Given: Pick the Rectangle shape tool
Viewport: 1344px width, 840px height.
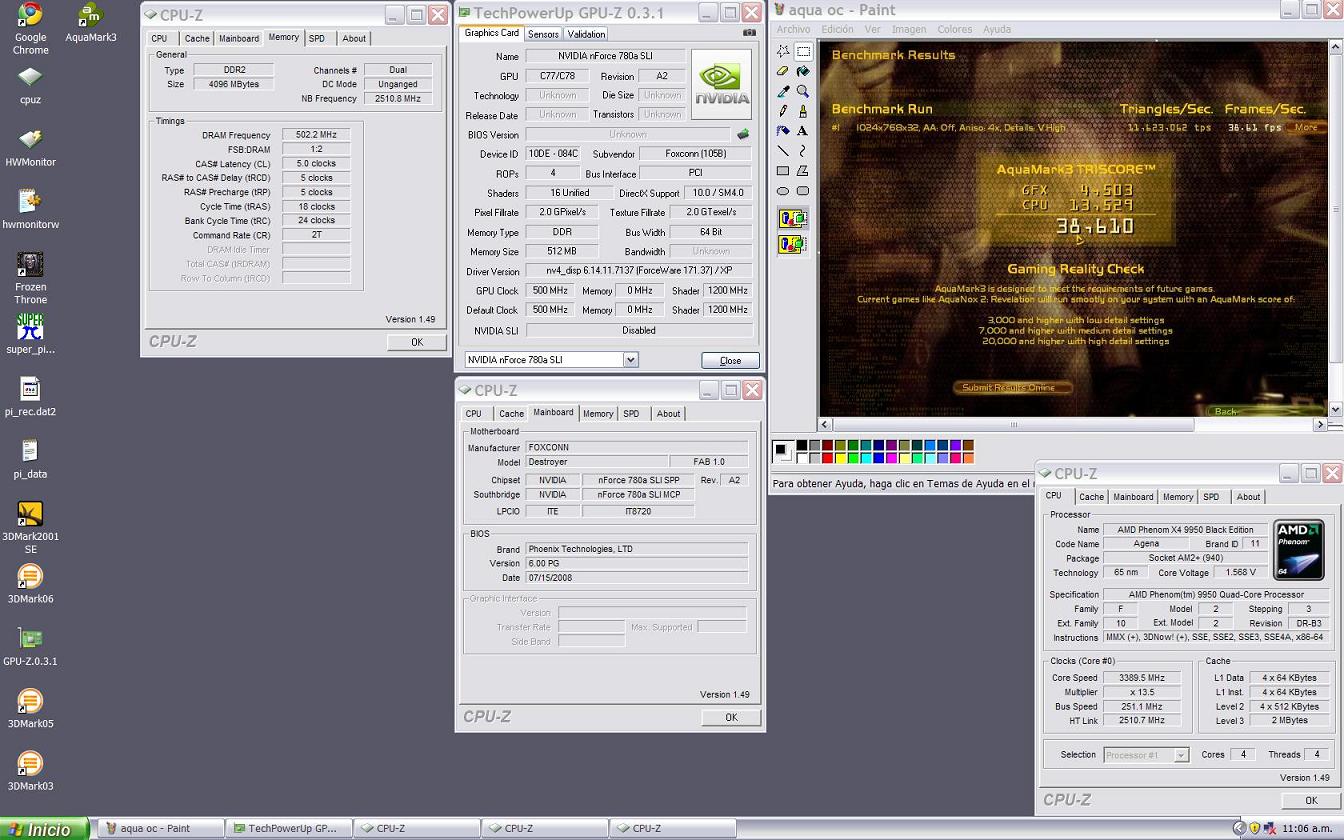Looking at the screenshot, I should (783, 171).
